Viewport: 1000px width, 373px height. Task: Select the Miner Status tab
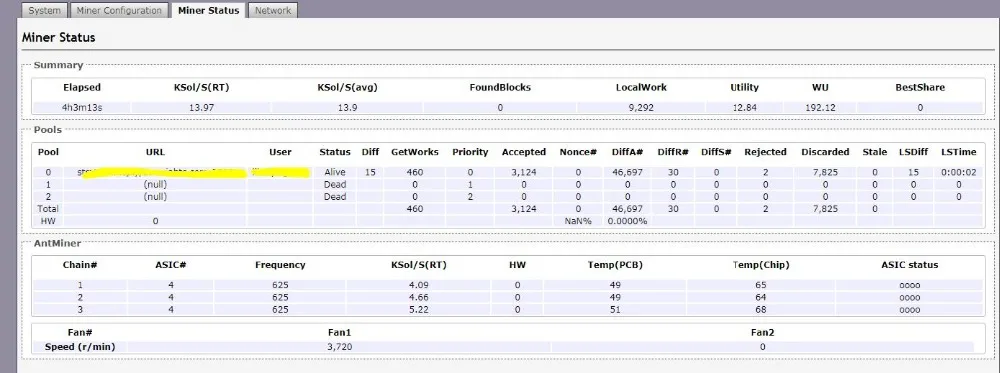[x=209, y=10]
